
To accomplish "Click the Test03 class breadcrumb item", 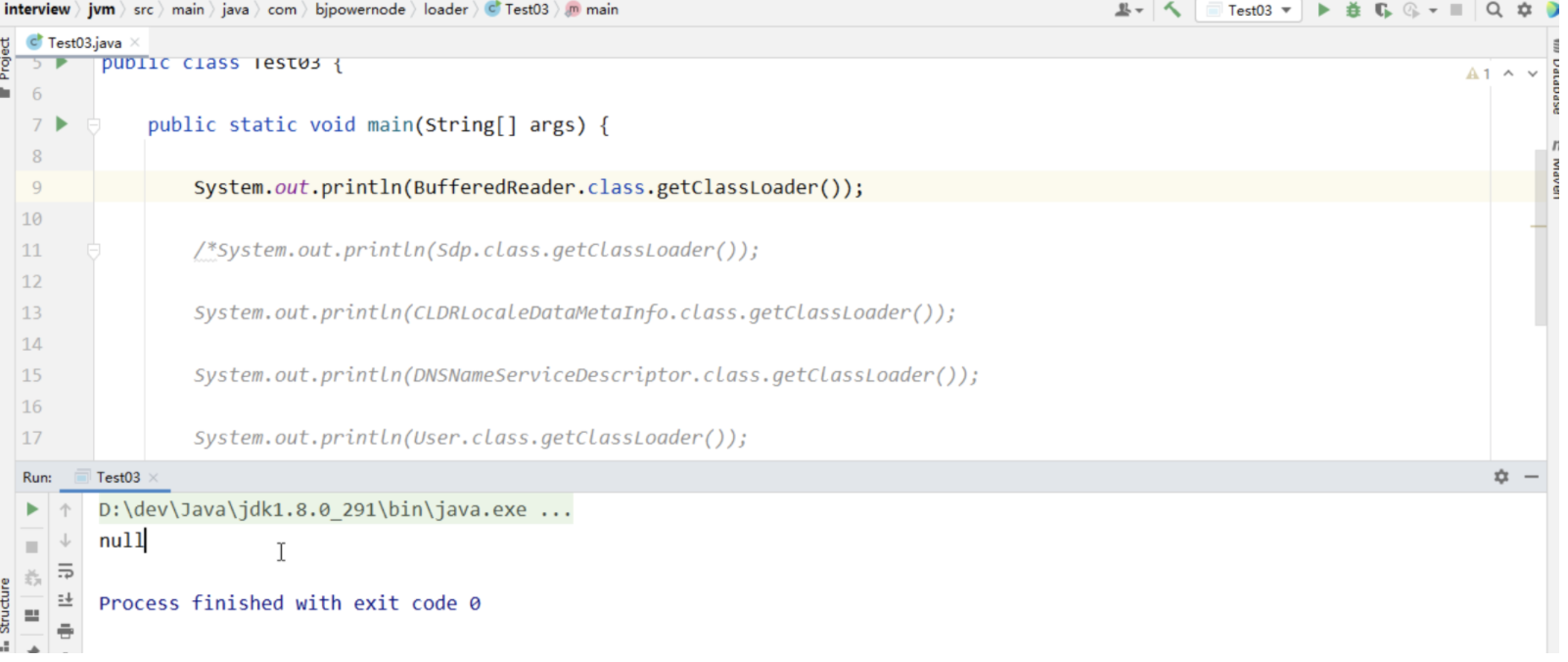I will pos(518,9).
